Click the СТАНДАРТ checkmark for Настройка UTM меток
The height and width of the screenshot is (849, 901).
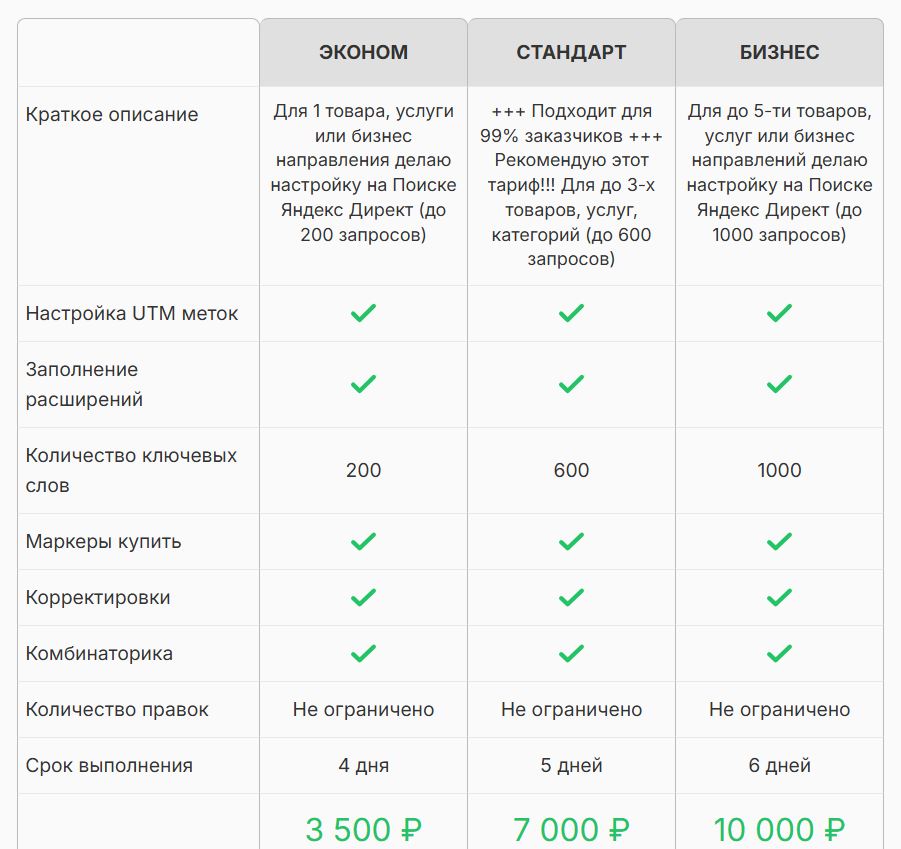coord(571,313)
